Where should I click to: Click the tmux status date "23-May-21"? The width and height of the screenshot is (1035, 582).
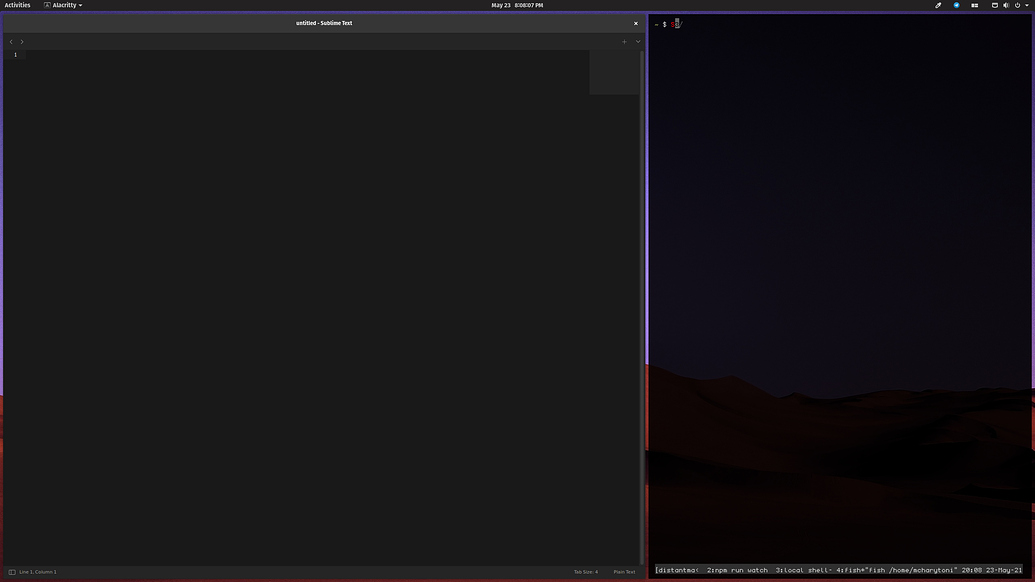pos(1004,570)
